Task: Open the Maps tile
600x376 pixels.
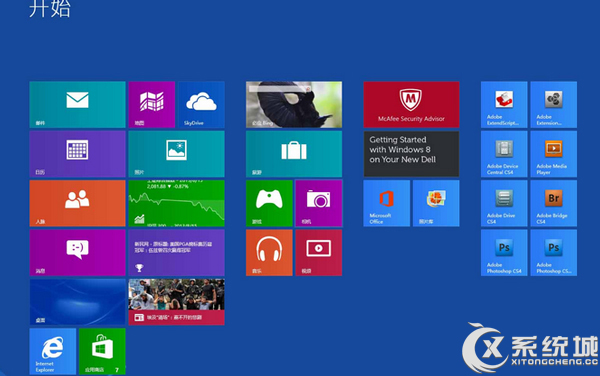Action: [x=152, y=104]
